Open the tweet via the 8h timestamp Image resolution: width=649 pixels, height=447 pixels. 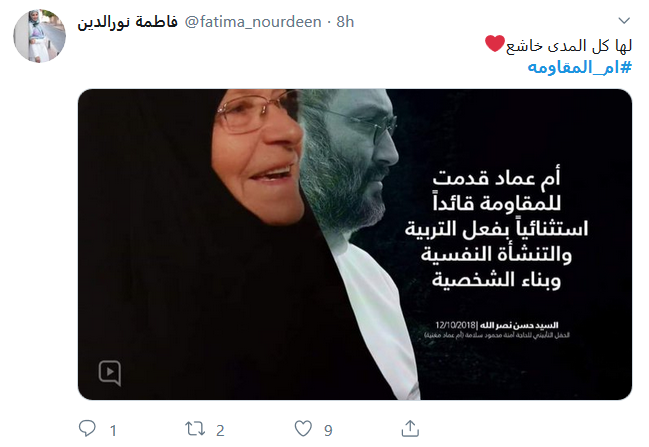coord(345,22)
